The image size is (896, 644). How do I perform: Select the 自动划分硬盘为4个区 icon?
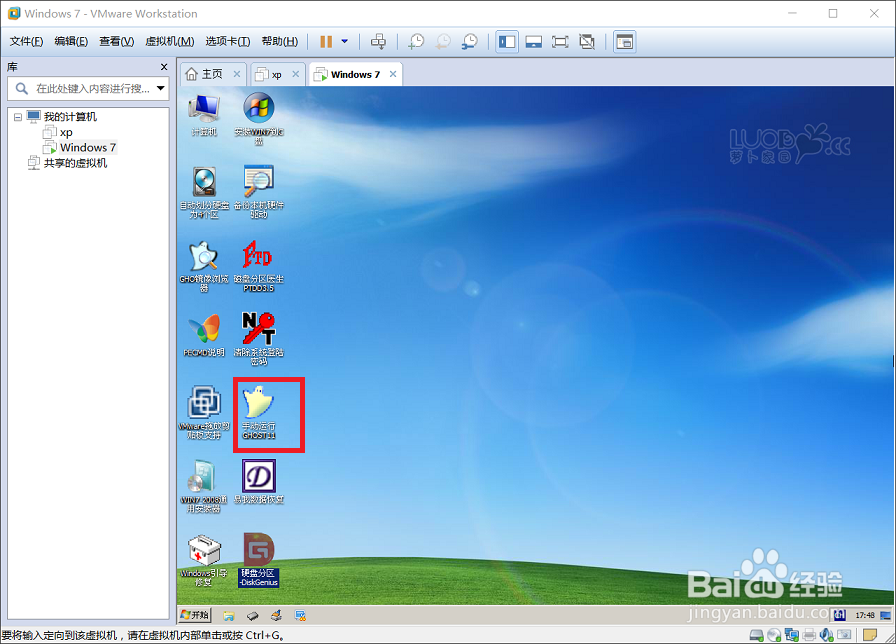[204, 193]
